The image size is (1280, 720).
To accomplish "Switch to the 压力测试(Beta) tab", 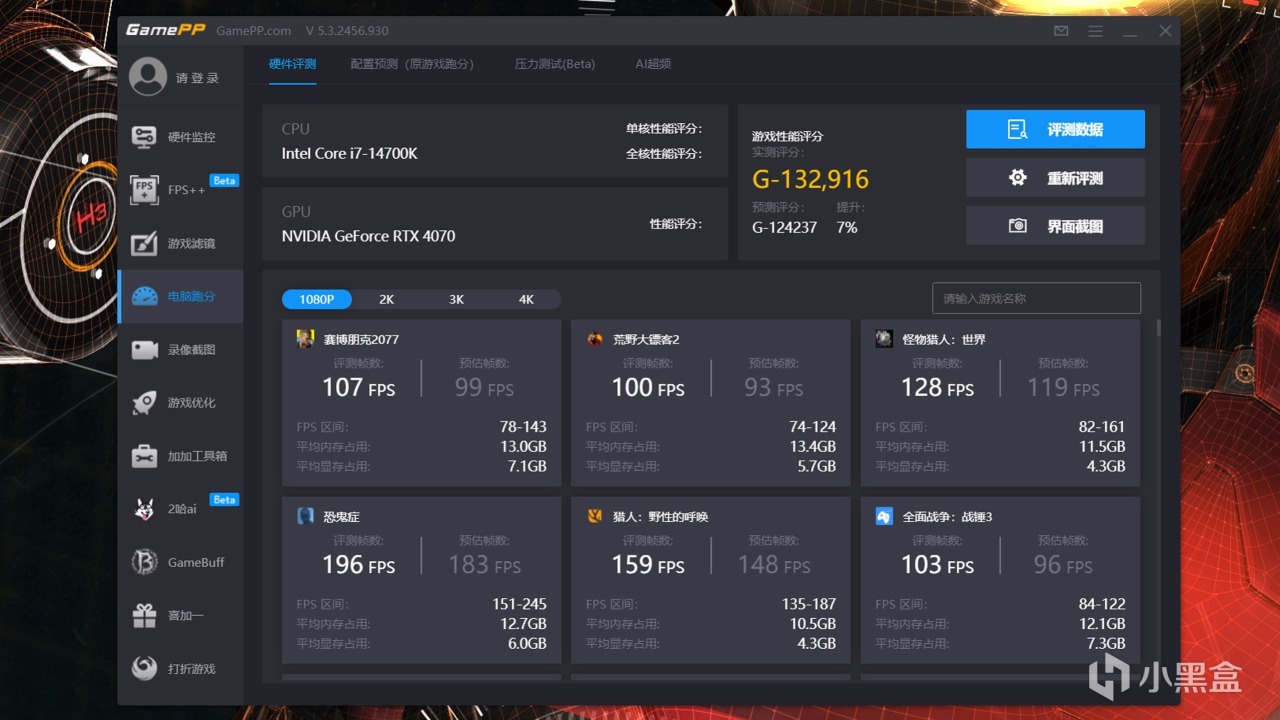I will click(x=555, y=64).
